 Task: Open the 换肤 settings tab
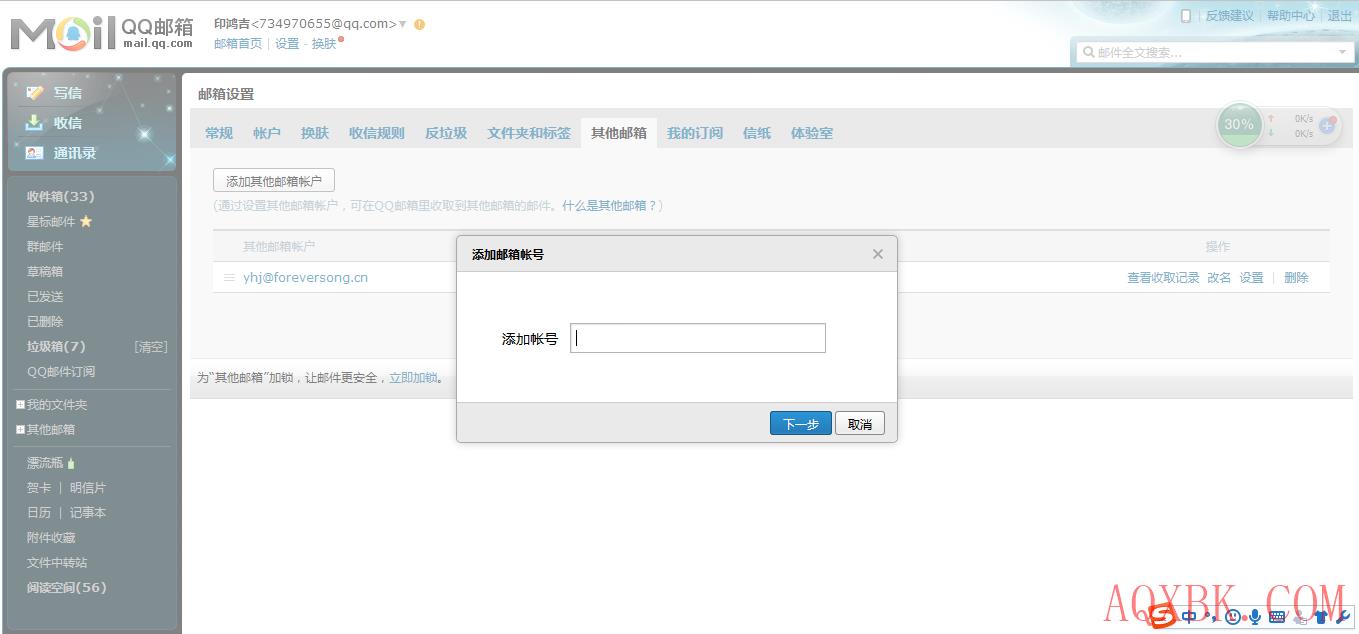click(315, 133)
